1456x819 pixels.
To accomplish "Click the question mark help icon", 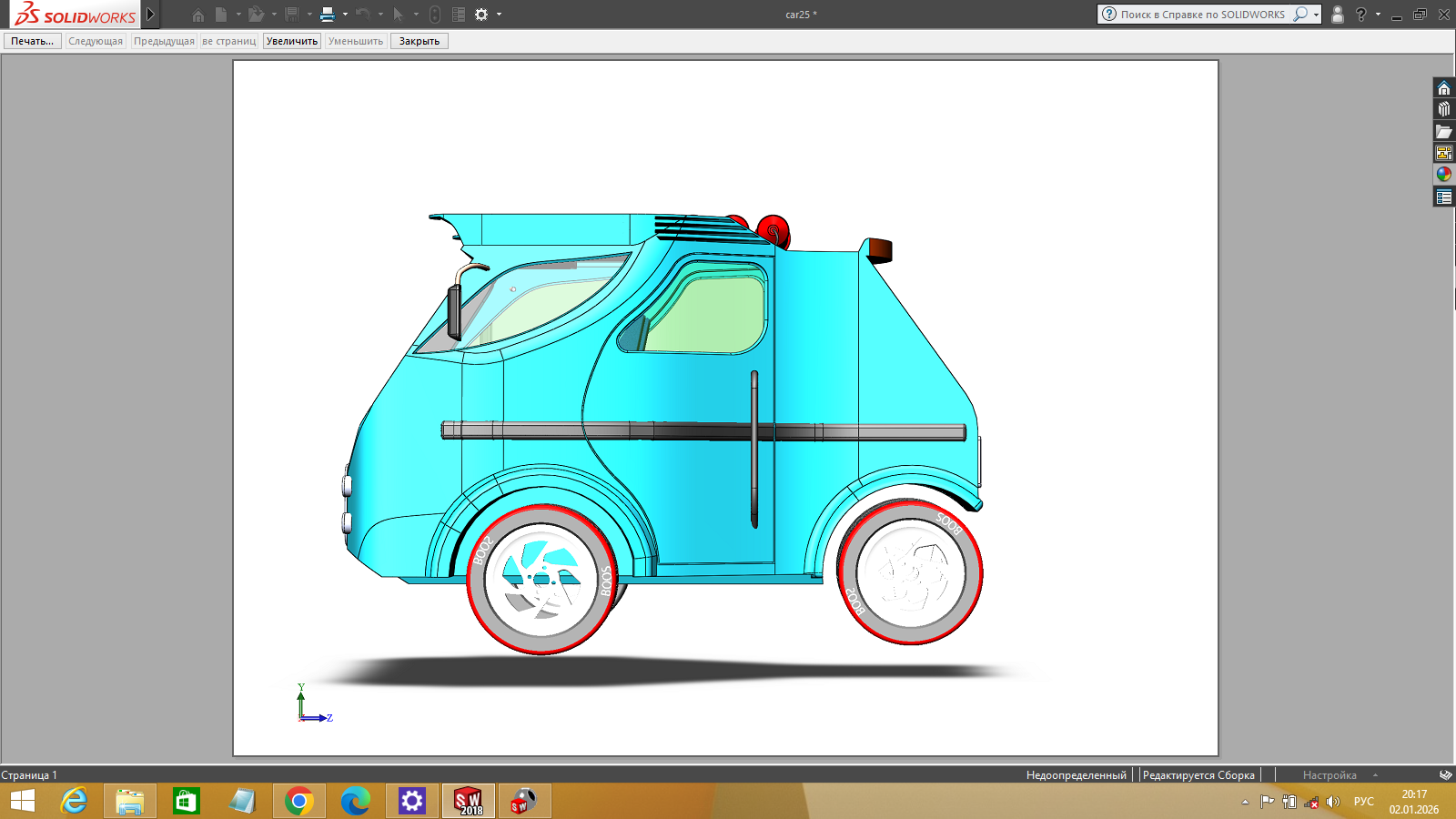I will [x=1361, y=15].
